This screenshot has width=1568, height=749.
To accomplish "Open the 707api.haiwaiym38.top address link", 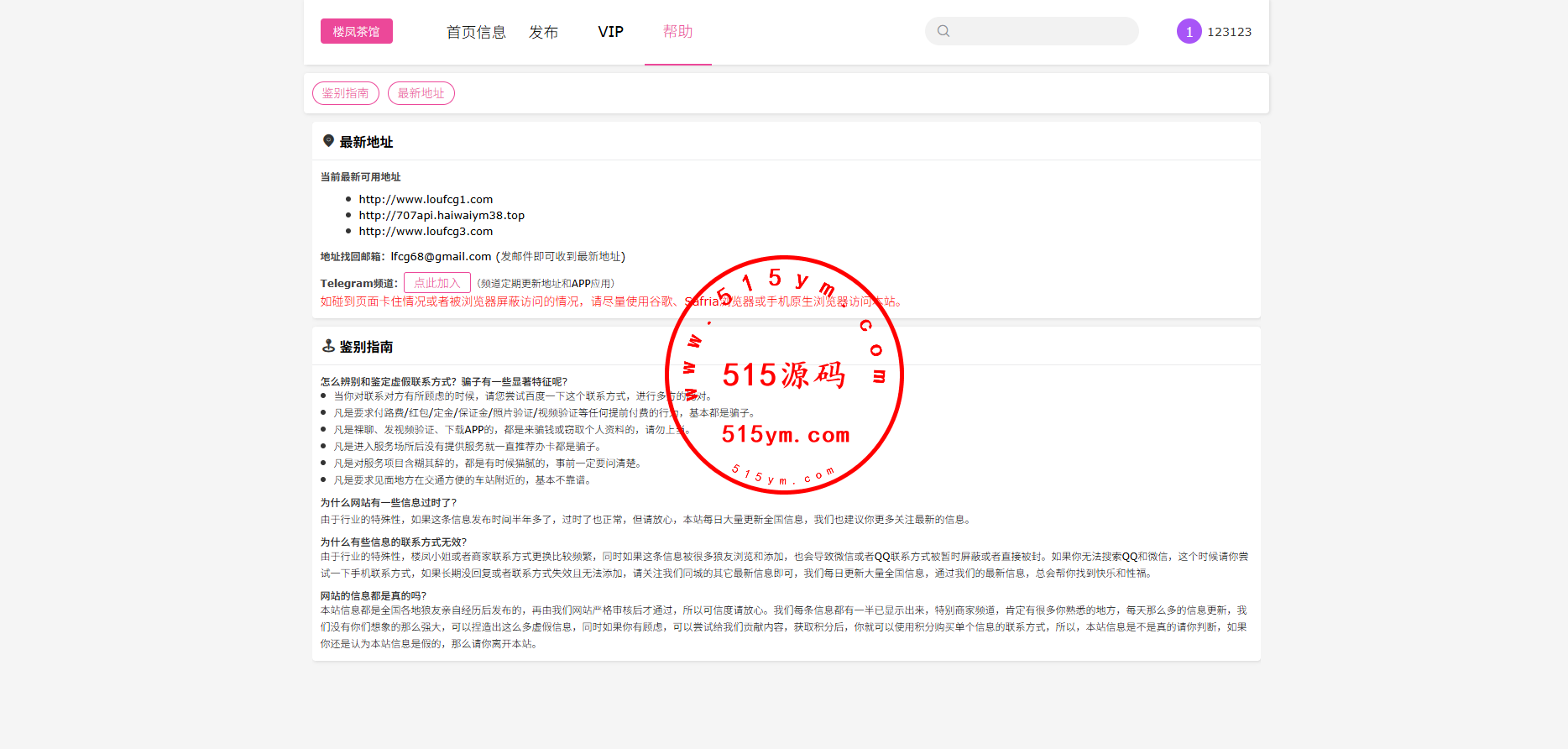I will (x=442, y=215).
